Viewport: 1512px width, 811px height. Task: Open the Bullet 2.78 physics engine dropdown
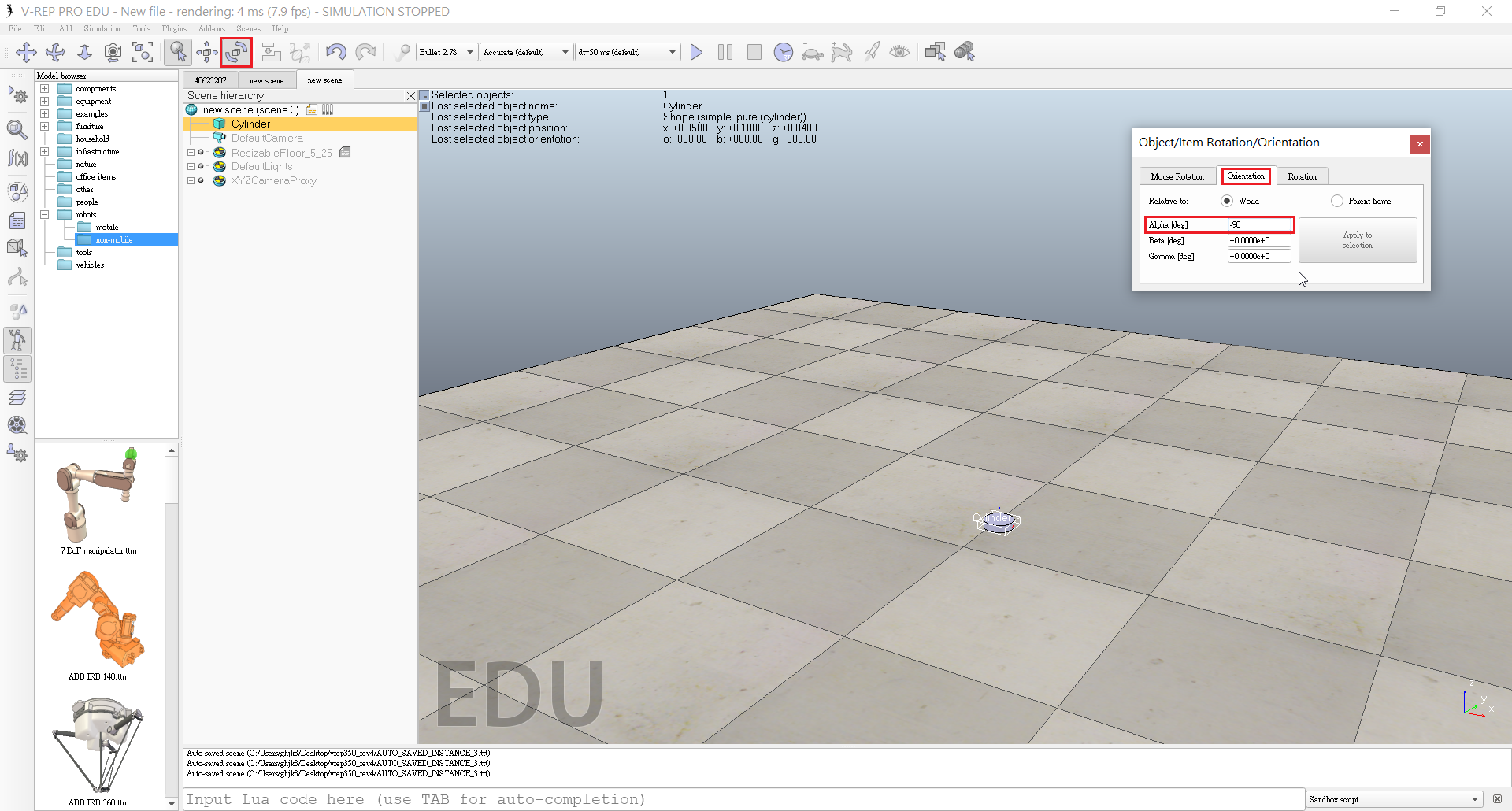pos(447,52)
